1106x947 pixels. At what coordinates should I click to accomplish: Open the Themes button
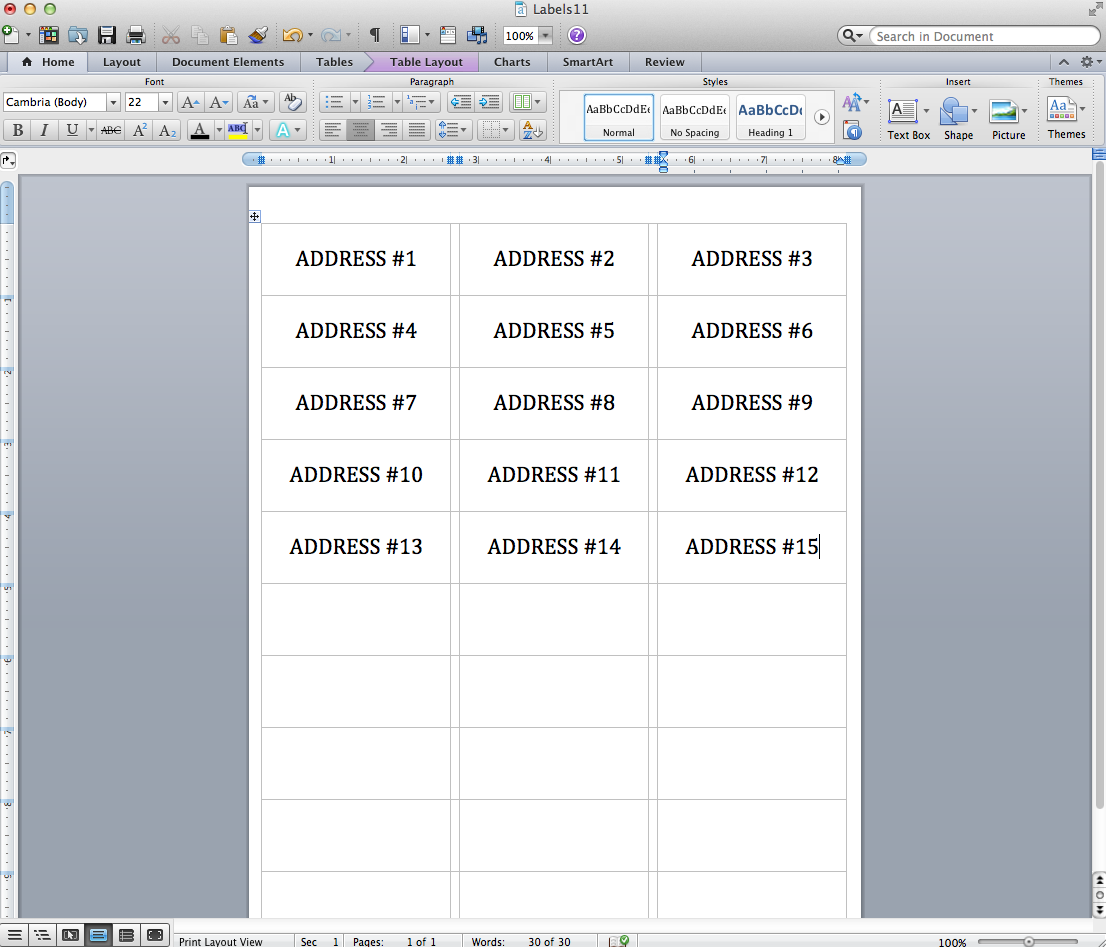pyautogui.click(x=1066, y=118)
